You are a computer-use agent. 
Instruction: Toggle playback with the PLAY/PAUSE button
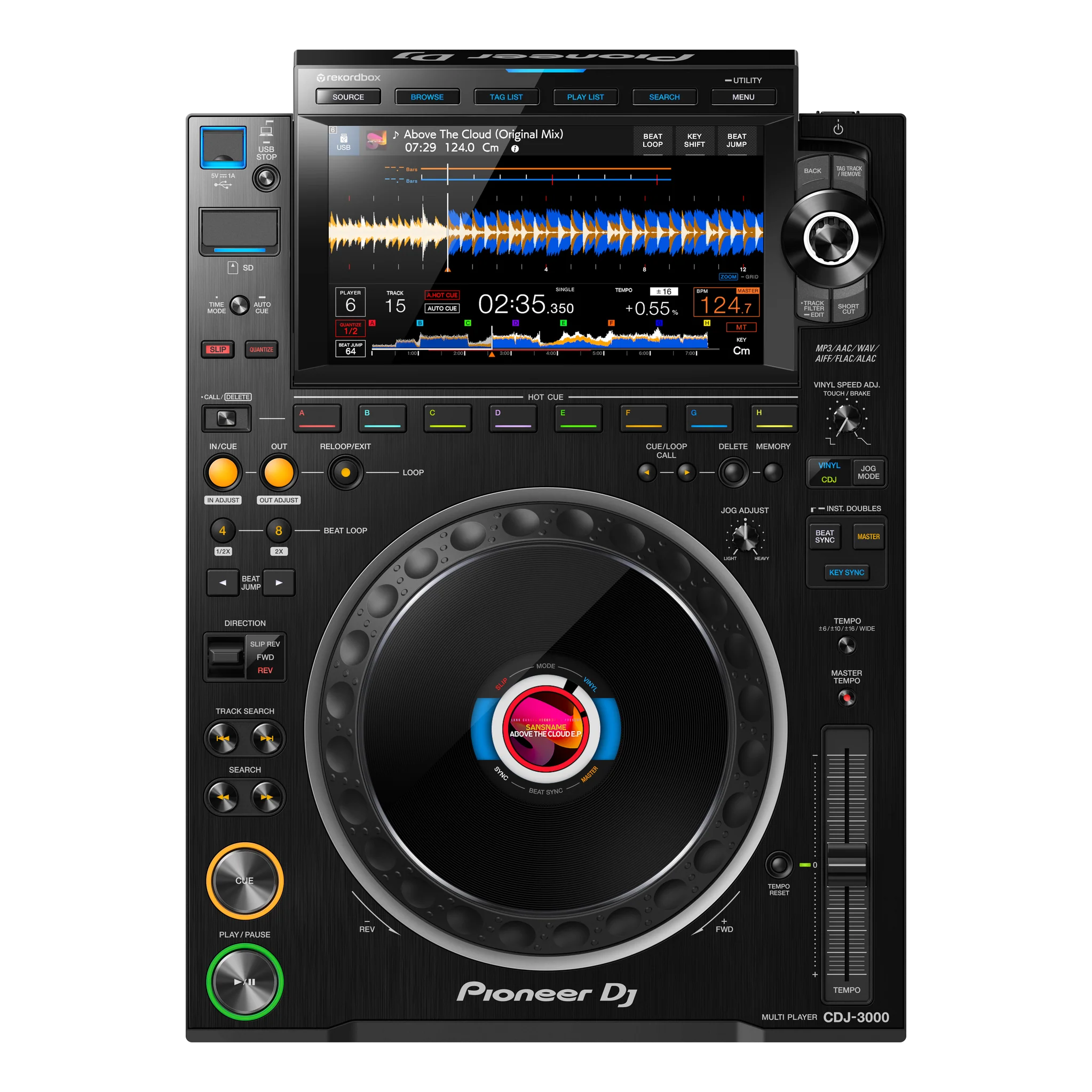(245, 982)
